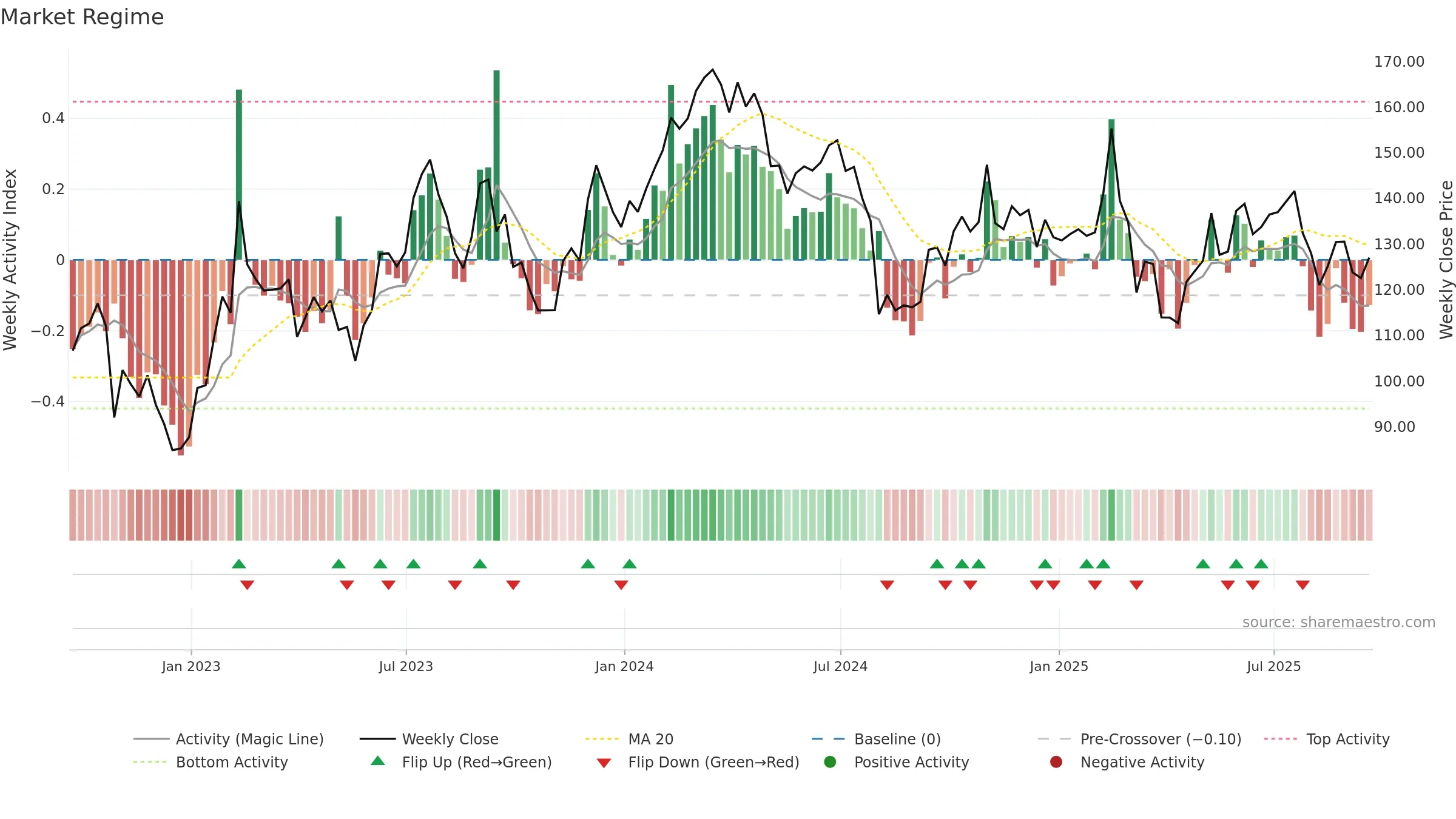Click the deepest red activity bar in Dec 2022
Image resolution: width=1456 pixels, height=819 pixels.
click(181, 357)
